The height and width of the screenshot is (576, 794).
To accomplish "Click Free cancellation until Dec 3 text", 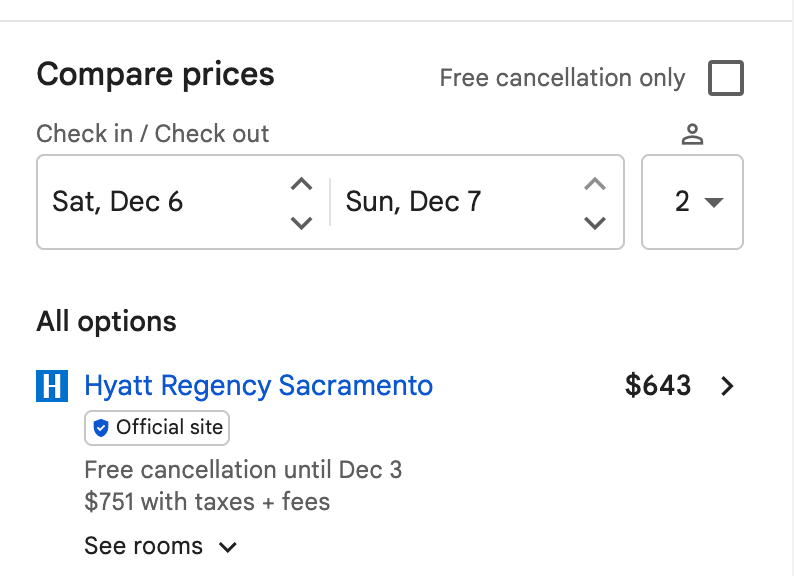I will 243,470.
